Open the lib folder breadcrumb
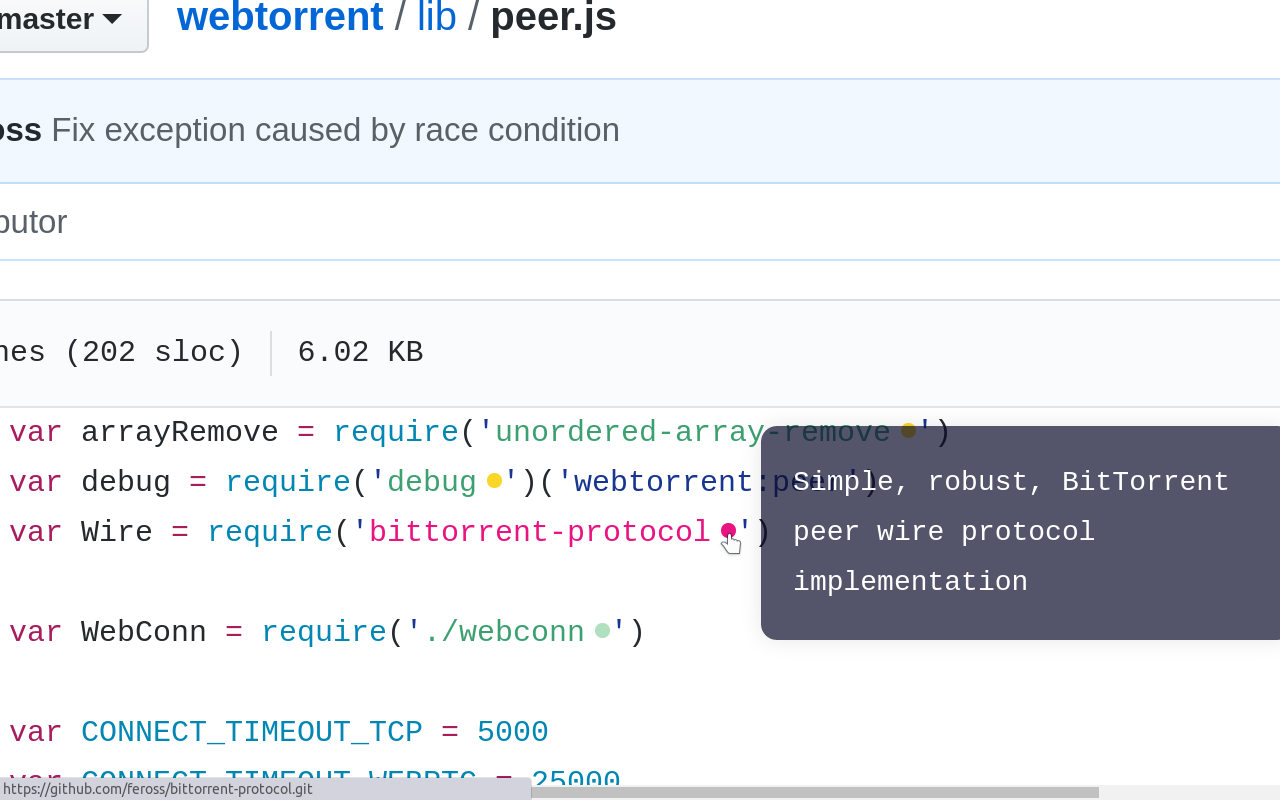1280x800 pixels. click(437, 18)
